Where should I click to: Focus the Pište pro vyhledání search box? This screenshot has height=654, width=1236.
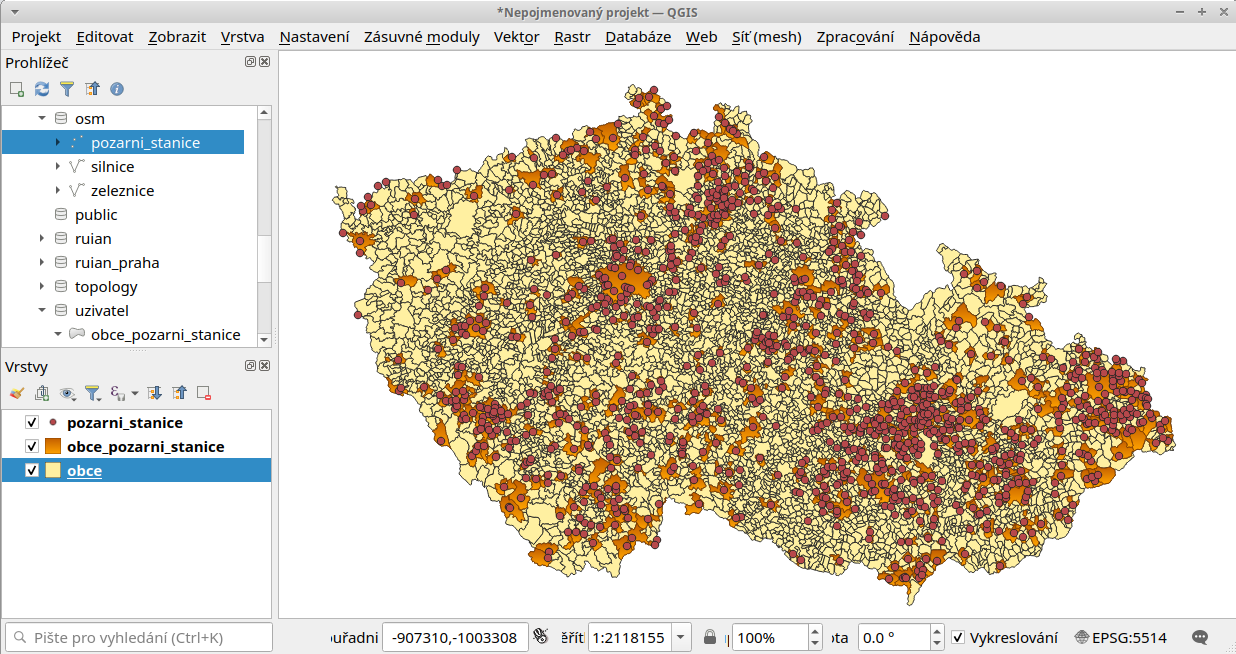138,637
